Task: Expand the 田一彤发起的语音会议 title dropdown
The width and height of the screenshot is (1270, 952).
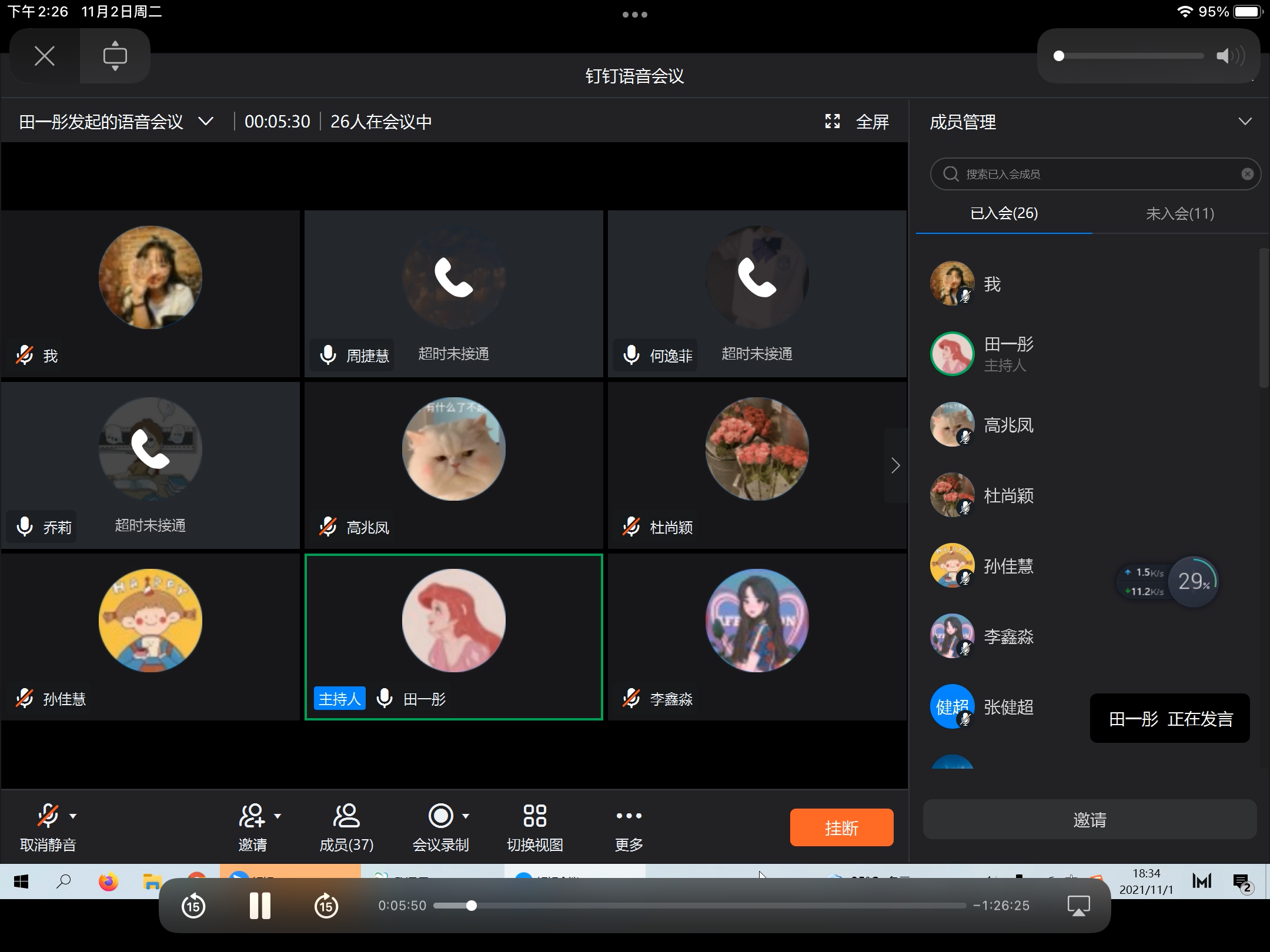Action: [x=206, y=122]
